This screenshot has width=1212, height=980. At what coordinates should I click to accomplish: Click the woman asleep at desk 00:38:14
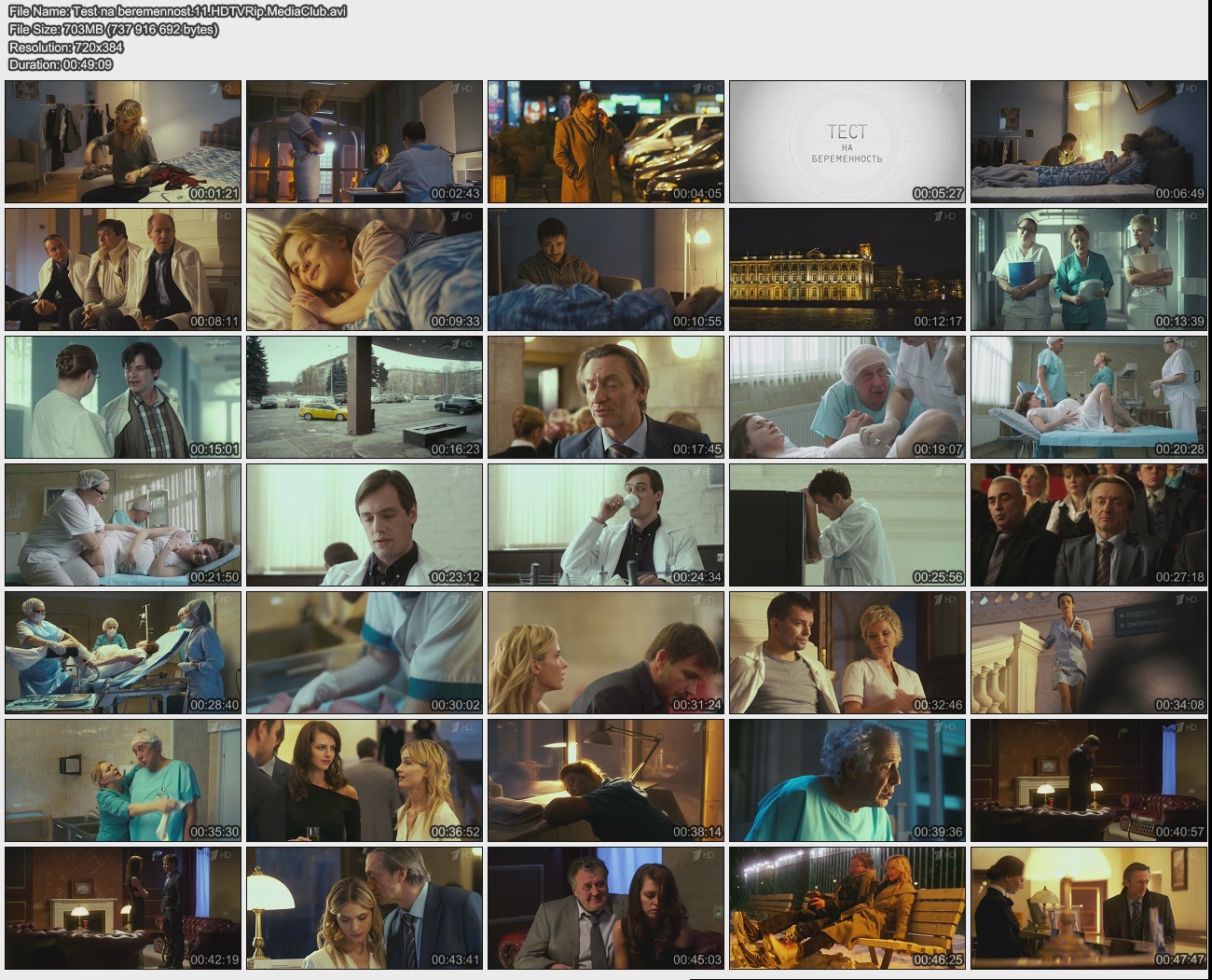pos(606,780)
